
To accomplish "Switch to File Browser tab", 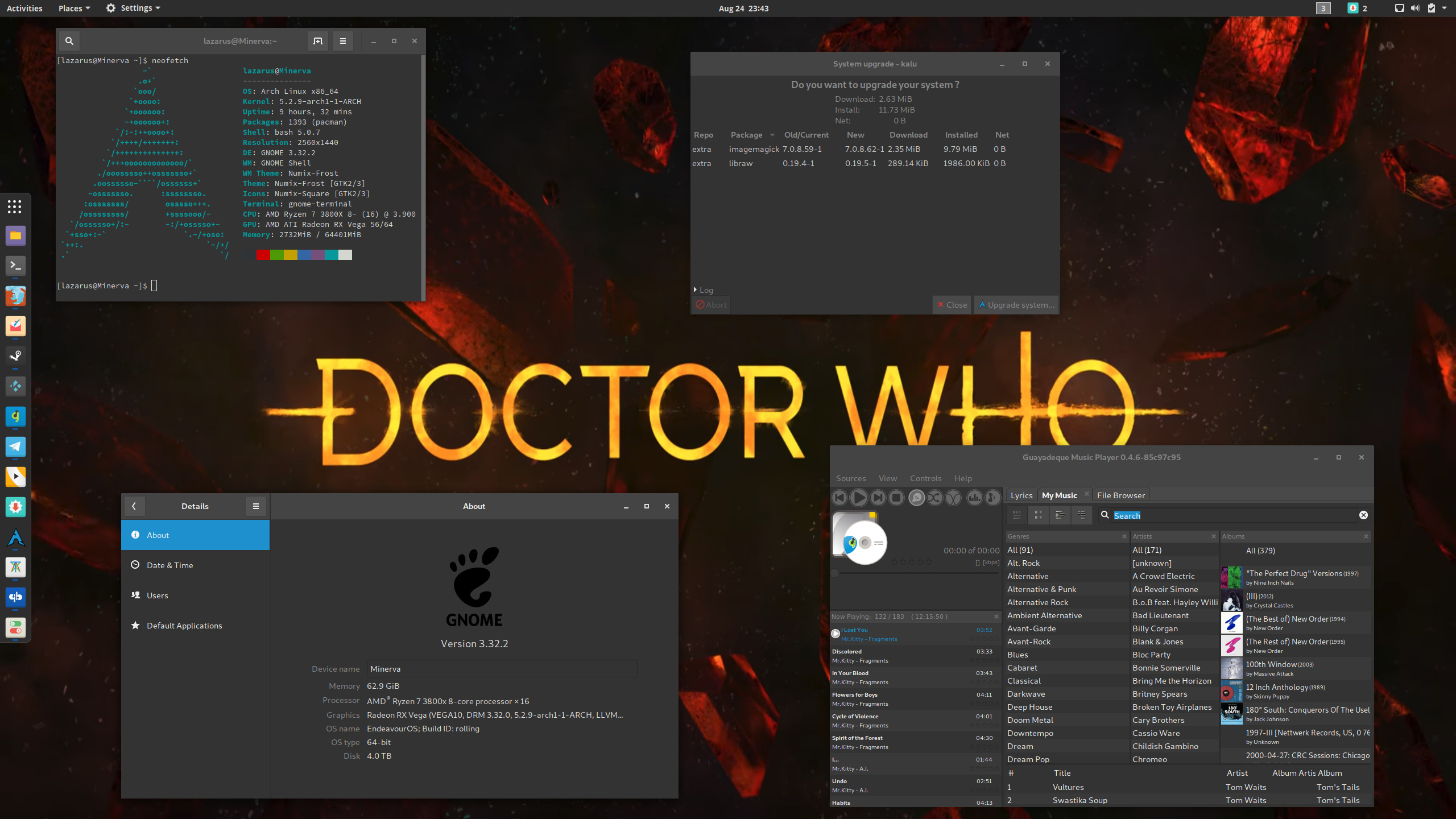I will tap(1120, 495).
